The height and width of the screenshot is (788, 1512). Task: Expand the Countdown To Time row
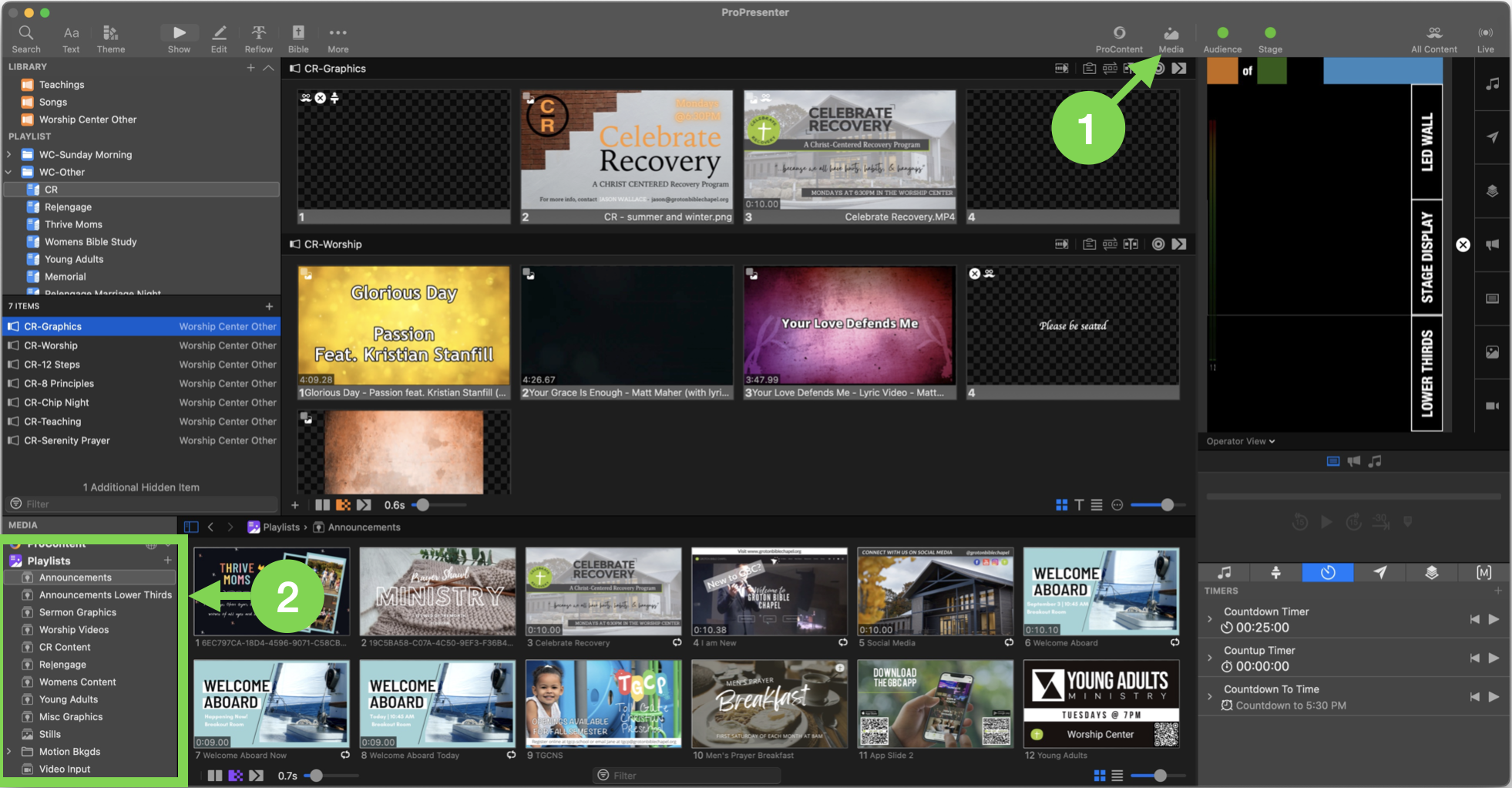[1210, 697]
